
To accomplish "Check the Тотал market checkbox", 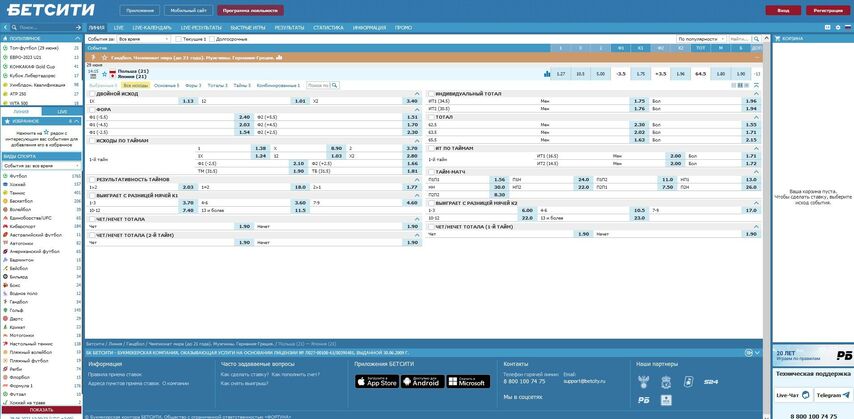I will 431,117.
